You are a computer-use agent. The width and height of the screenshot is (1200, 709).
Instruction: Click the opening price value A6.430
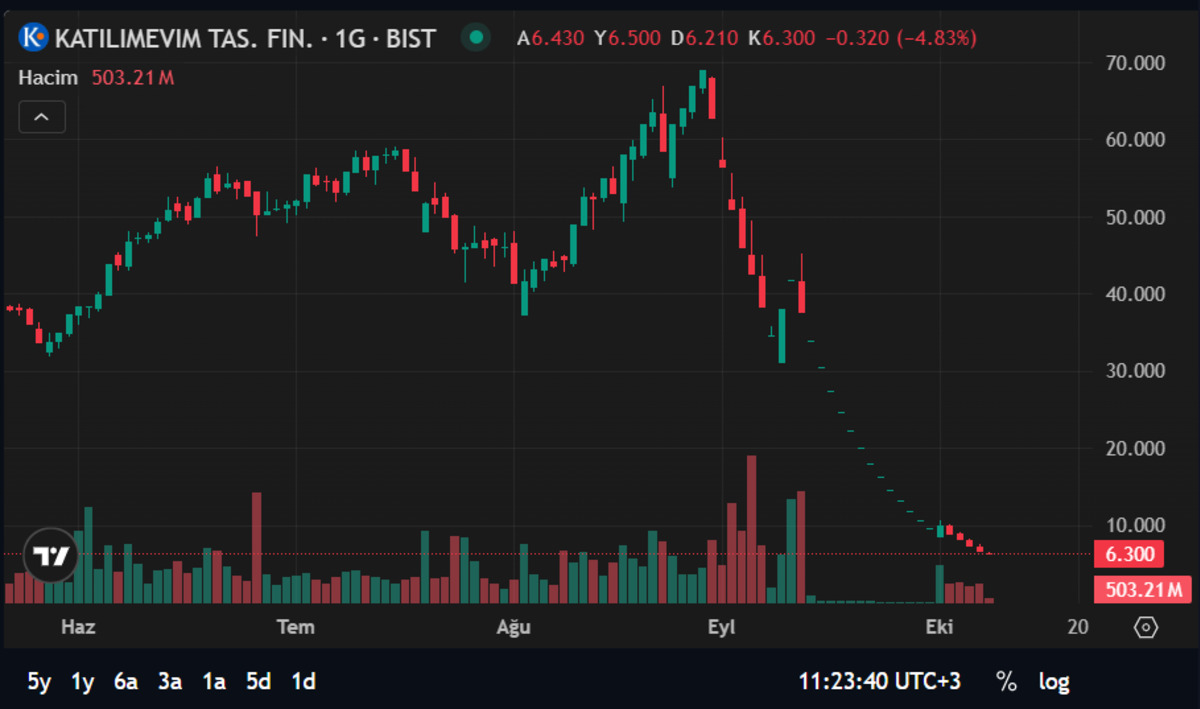pos(549,39)
